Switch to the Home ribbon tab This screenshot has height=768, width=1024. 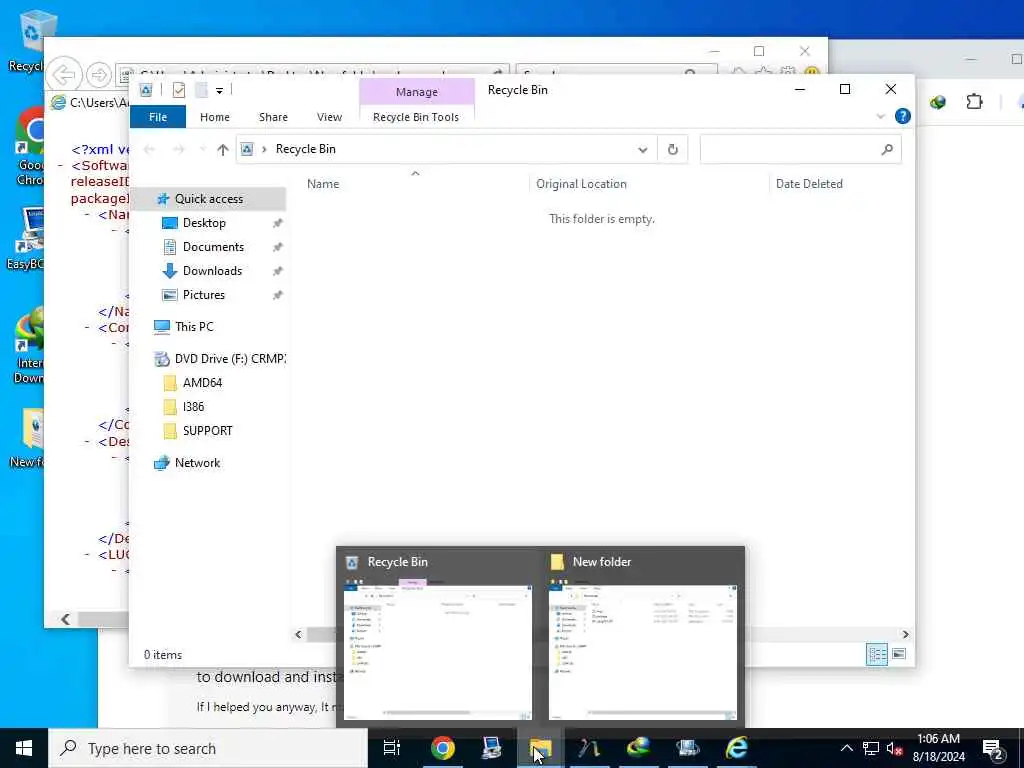click(x=214, y=117)
